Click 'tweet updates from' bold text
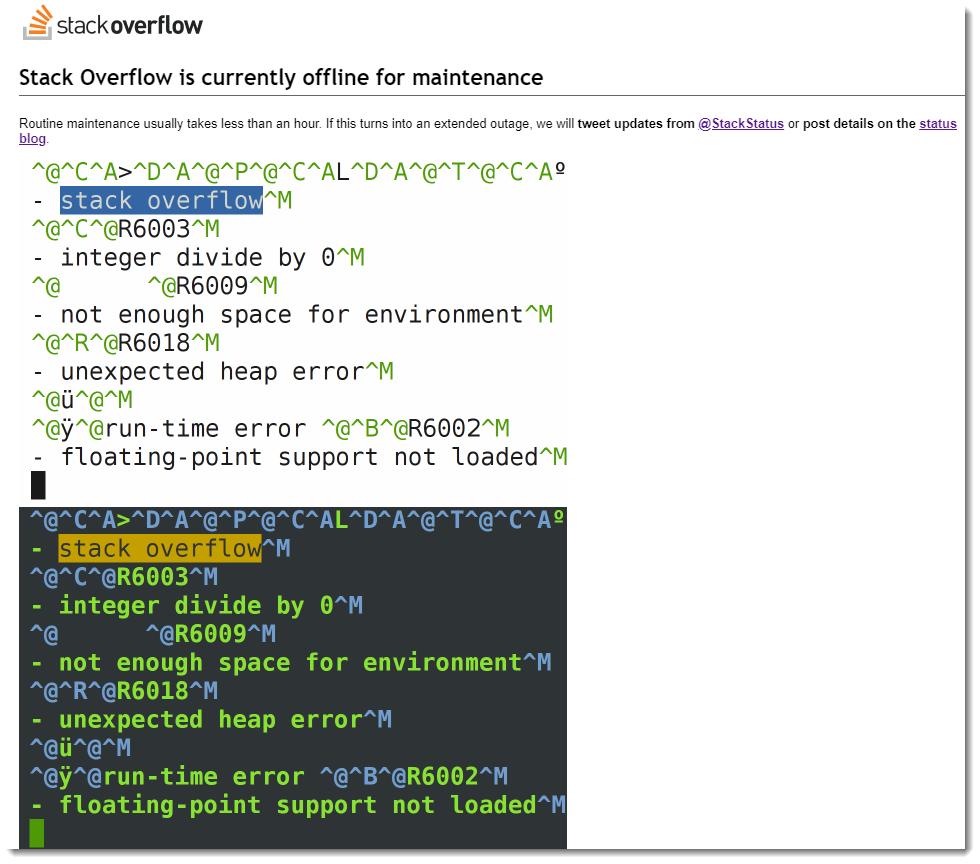This screenshot has width=980, height=864. point(636,123)
